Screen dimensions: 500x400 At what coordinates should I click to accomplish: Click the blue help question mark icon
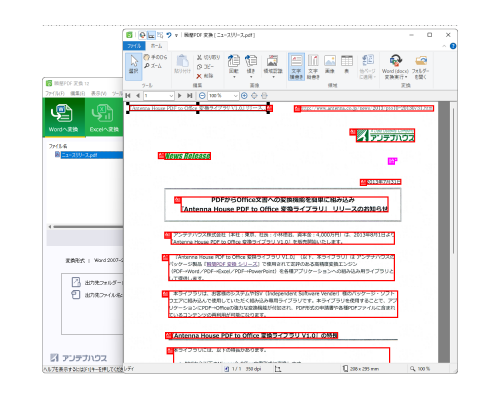453,46
